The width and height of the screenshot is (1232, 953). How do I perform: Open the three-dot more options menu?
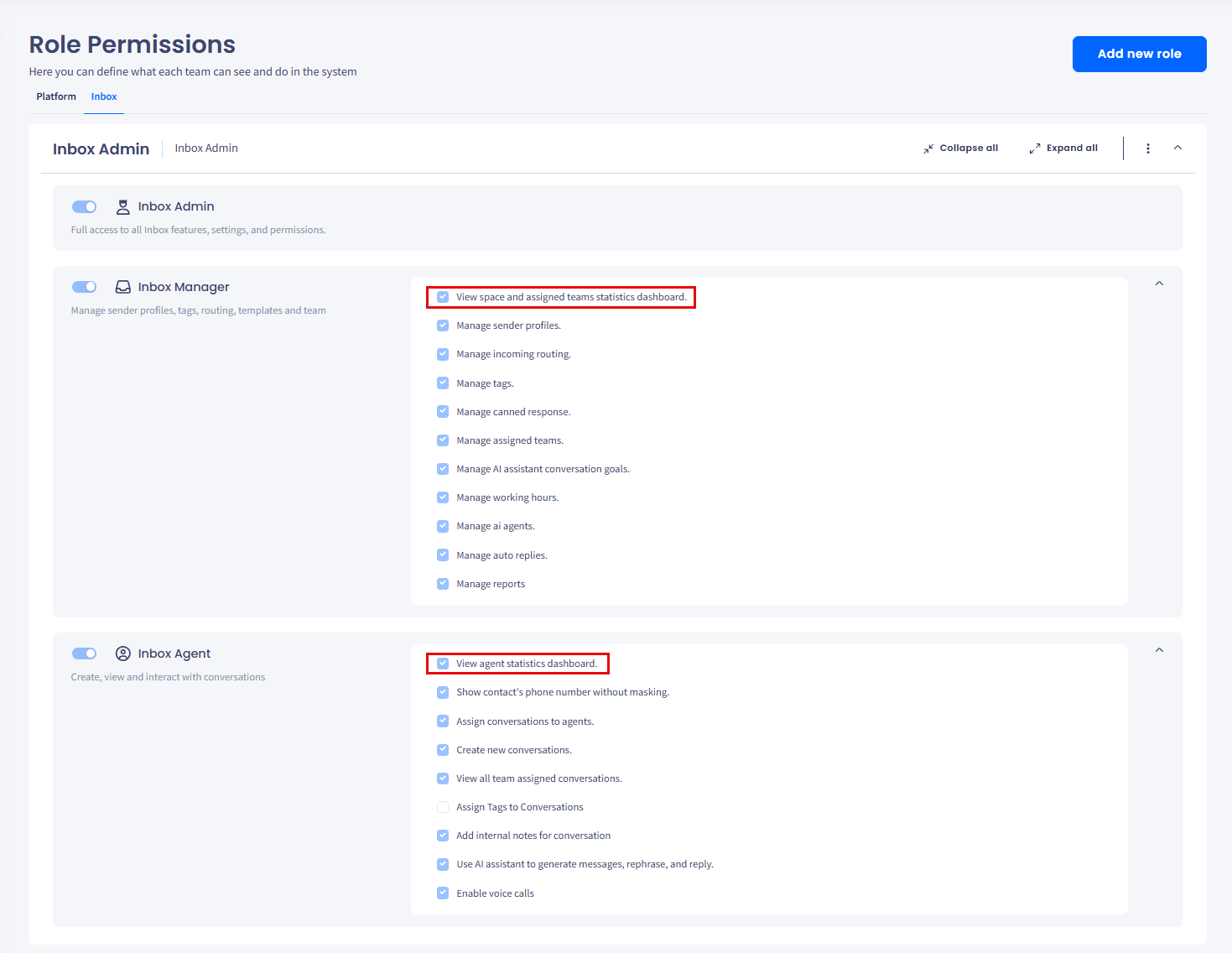[1148, 148]
